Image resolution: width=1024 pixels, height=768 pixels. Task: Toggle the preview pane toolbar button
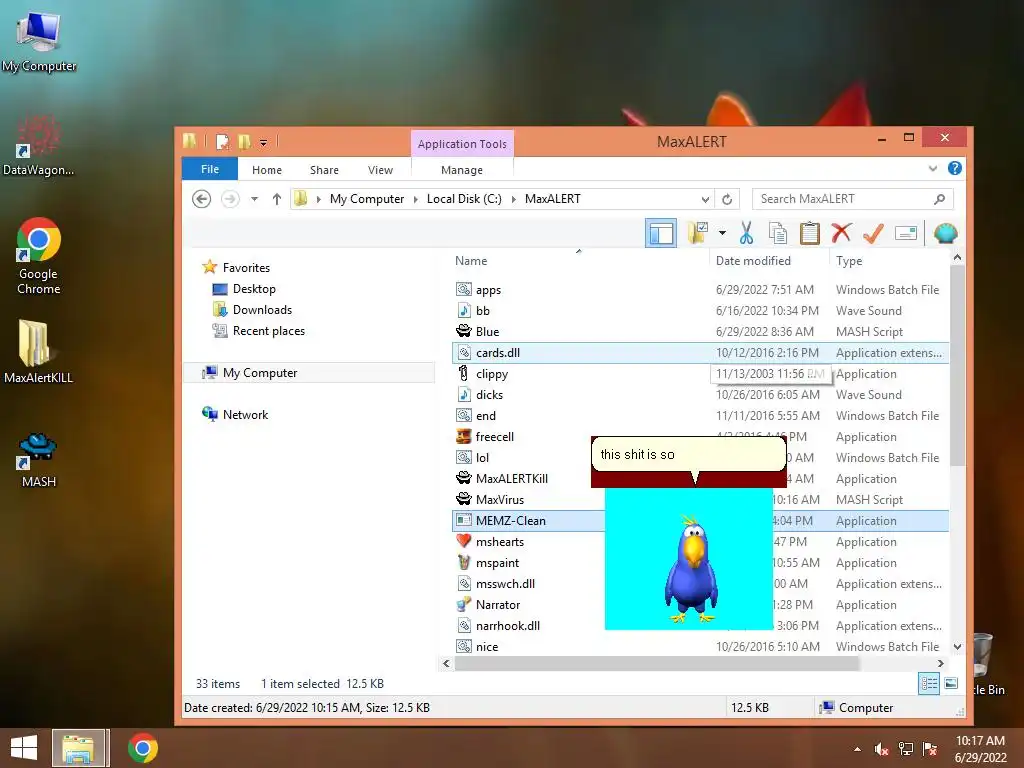660,233
